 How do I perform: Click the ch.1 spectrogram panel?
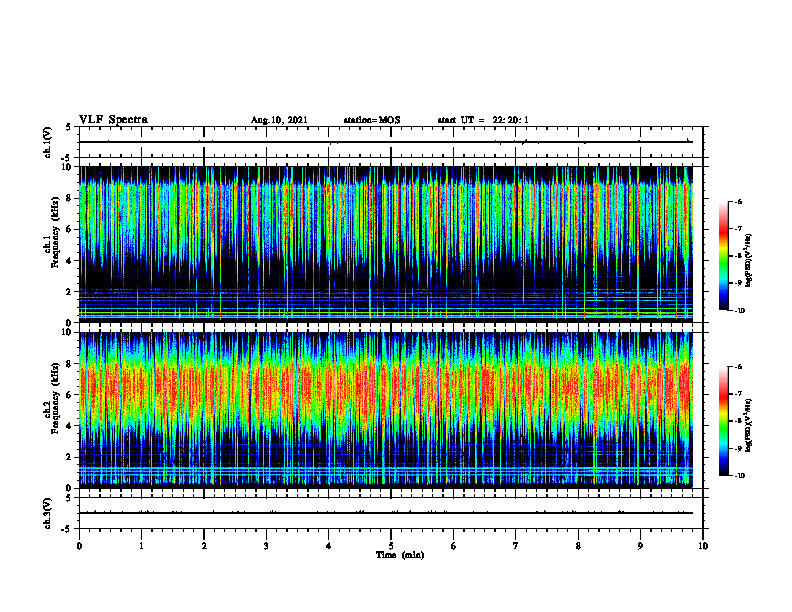coord(386,244)
